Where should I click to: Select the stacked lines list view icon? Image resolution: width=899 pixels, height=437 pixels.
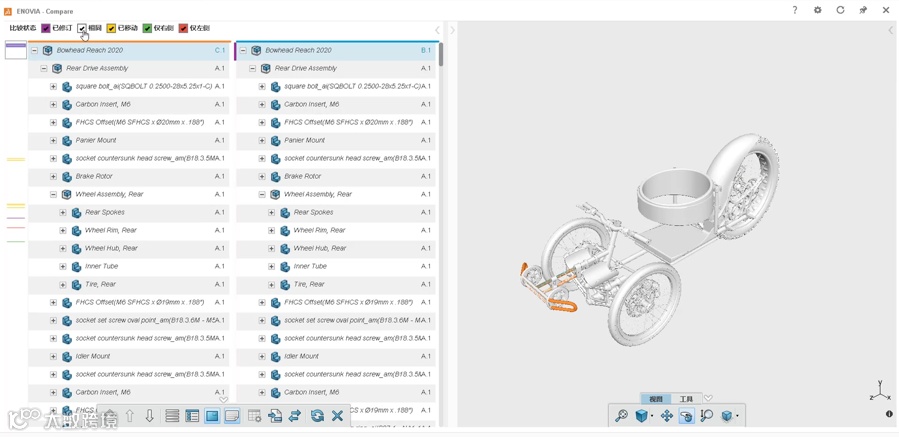pyautogui.click(x=172, y=416)
